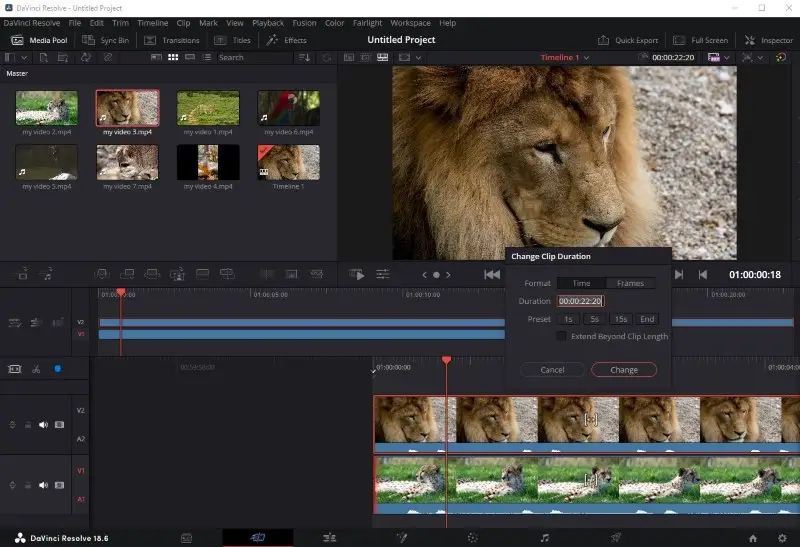Open the Project Settings gear icon
800x547 pixels.
(782, 538)
